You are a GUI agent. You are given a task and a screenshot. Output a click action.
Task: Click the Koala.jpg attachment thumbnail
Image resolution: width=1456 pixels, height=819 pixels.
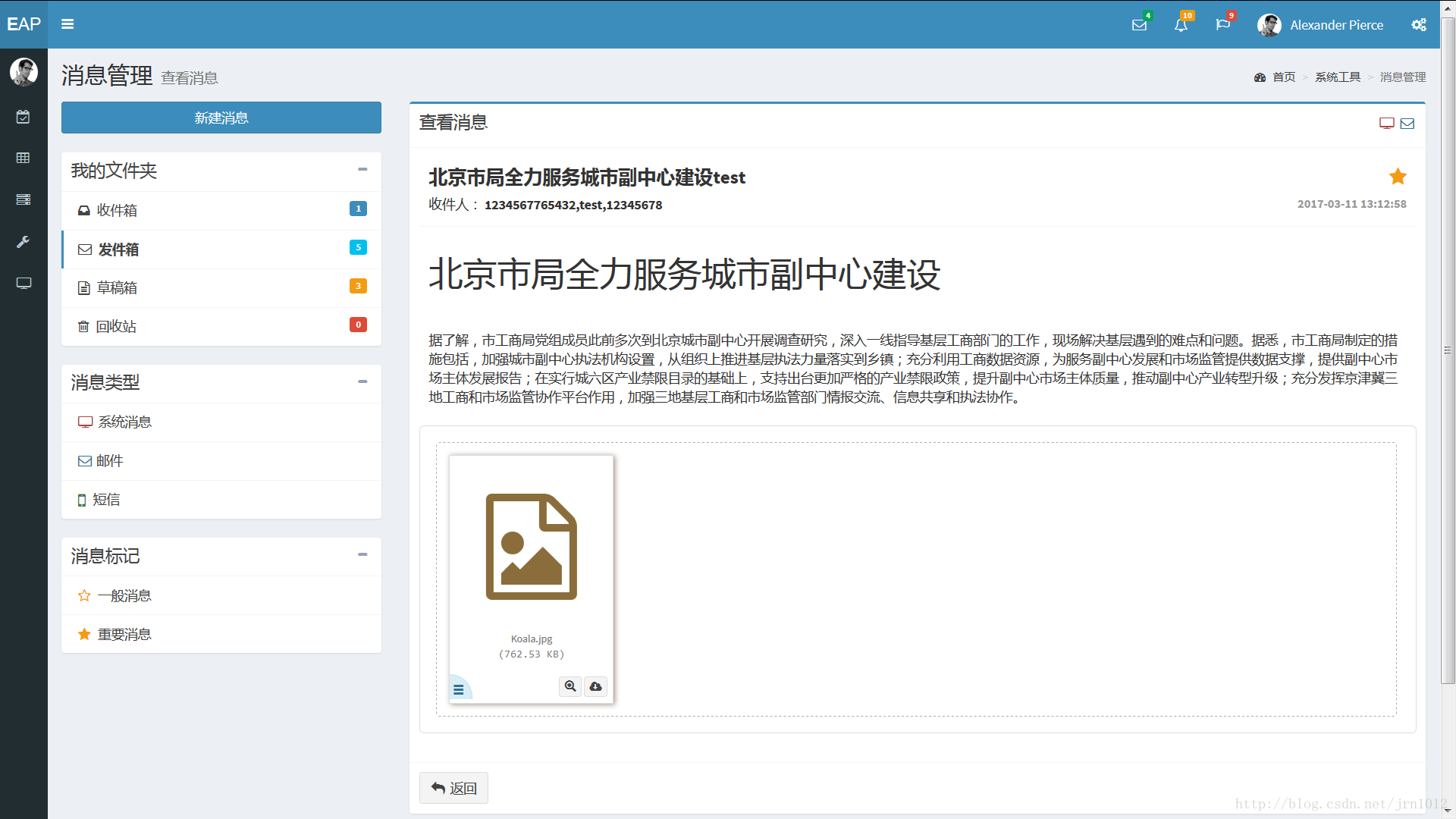[x=532, y=547]
